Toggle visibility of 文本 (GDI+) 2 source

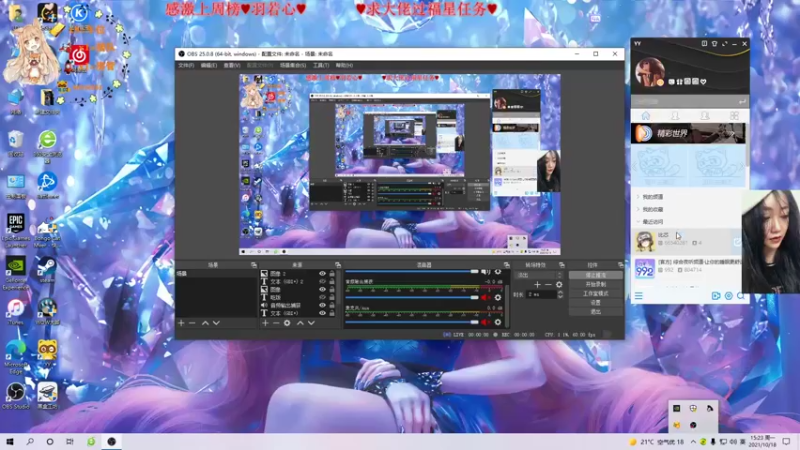coord(322,282)
